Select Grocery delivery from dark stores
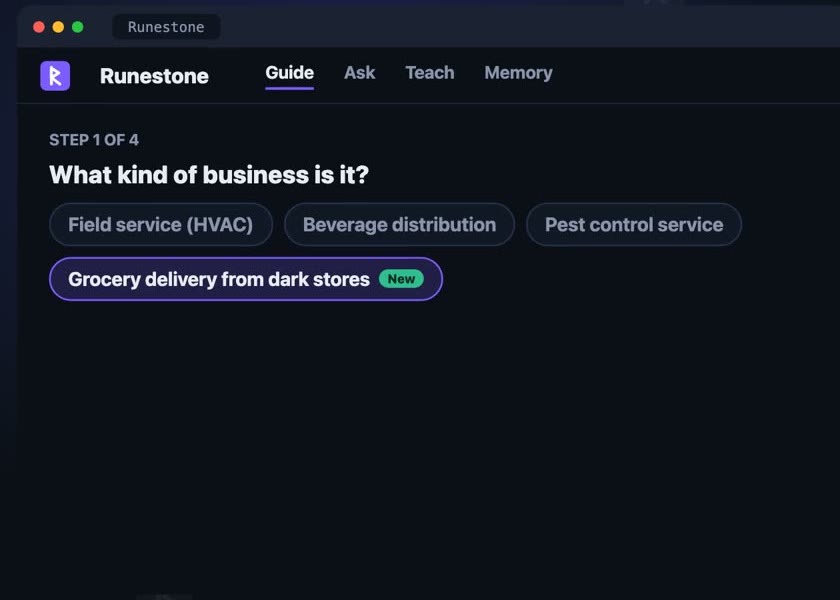The width and height of the screenshot is (840, 600). click(246, 279)
